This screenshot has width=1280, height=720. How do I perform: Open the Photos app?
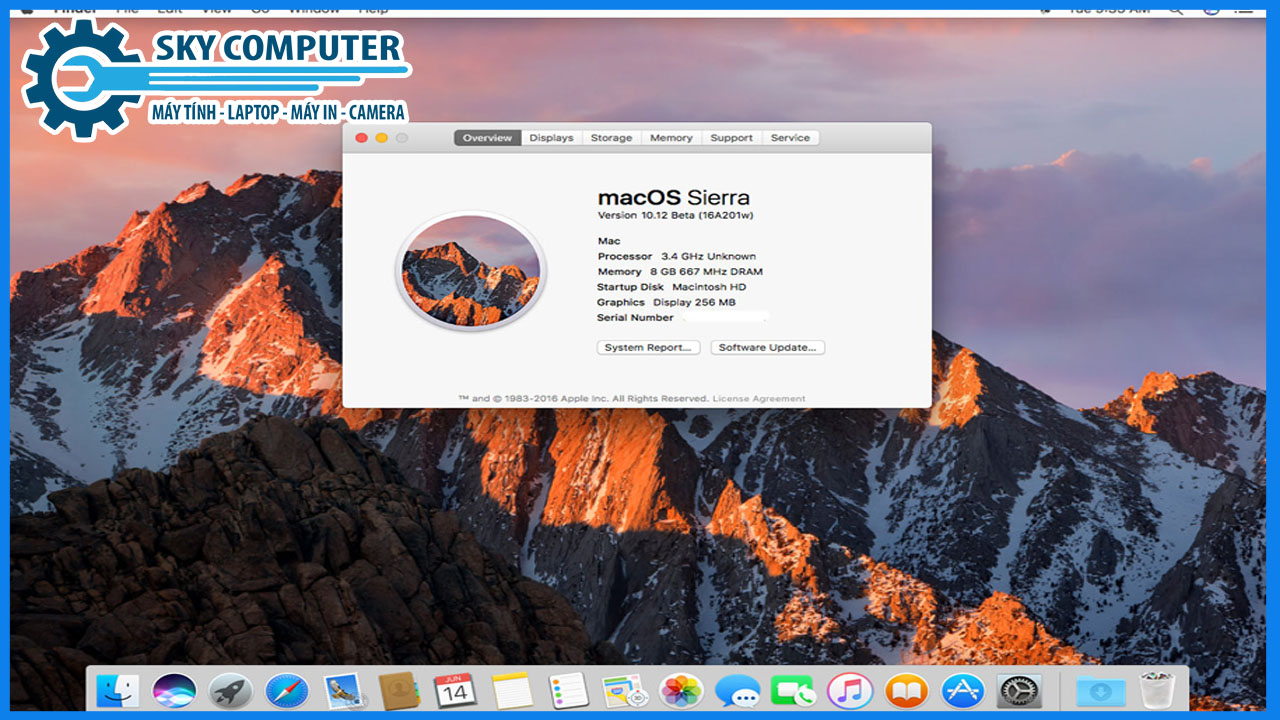681,690
